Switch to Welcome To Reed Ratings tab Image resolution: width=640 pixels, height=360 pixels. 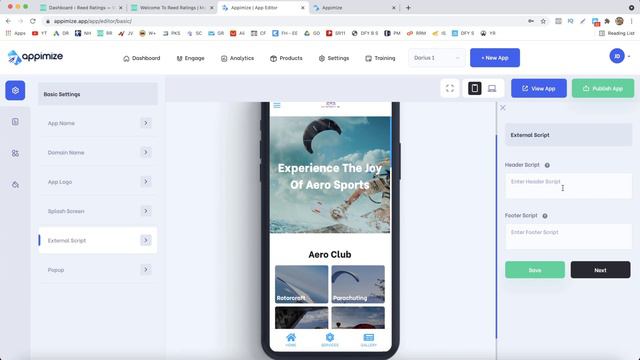[x=172, y=8]
